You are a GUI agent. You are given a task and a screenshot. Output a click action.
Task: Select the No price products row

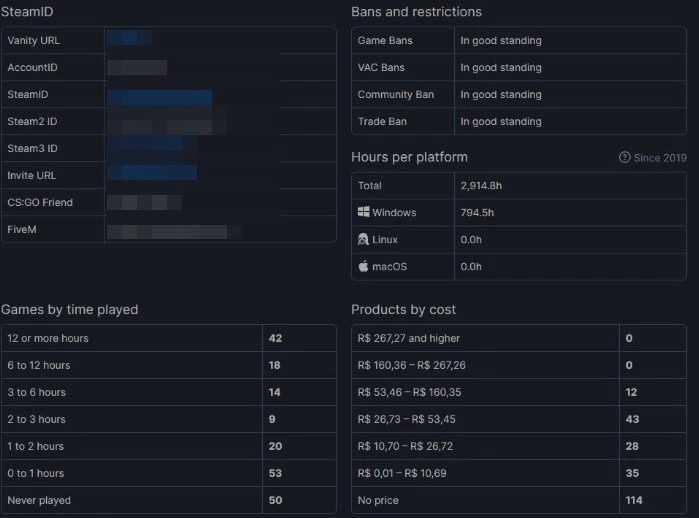[519, 500]
